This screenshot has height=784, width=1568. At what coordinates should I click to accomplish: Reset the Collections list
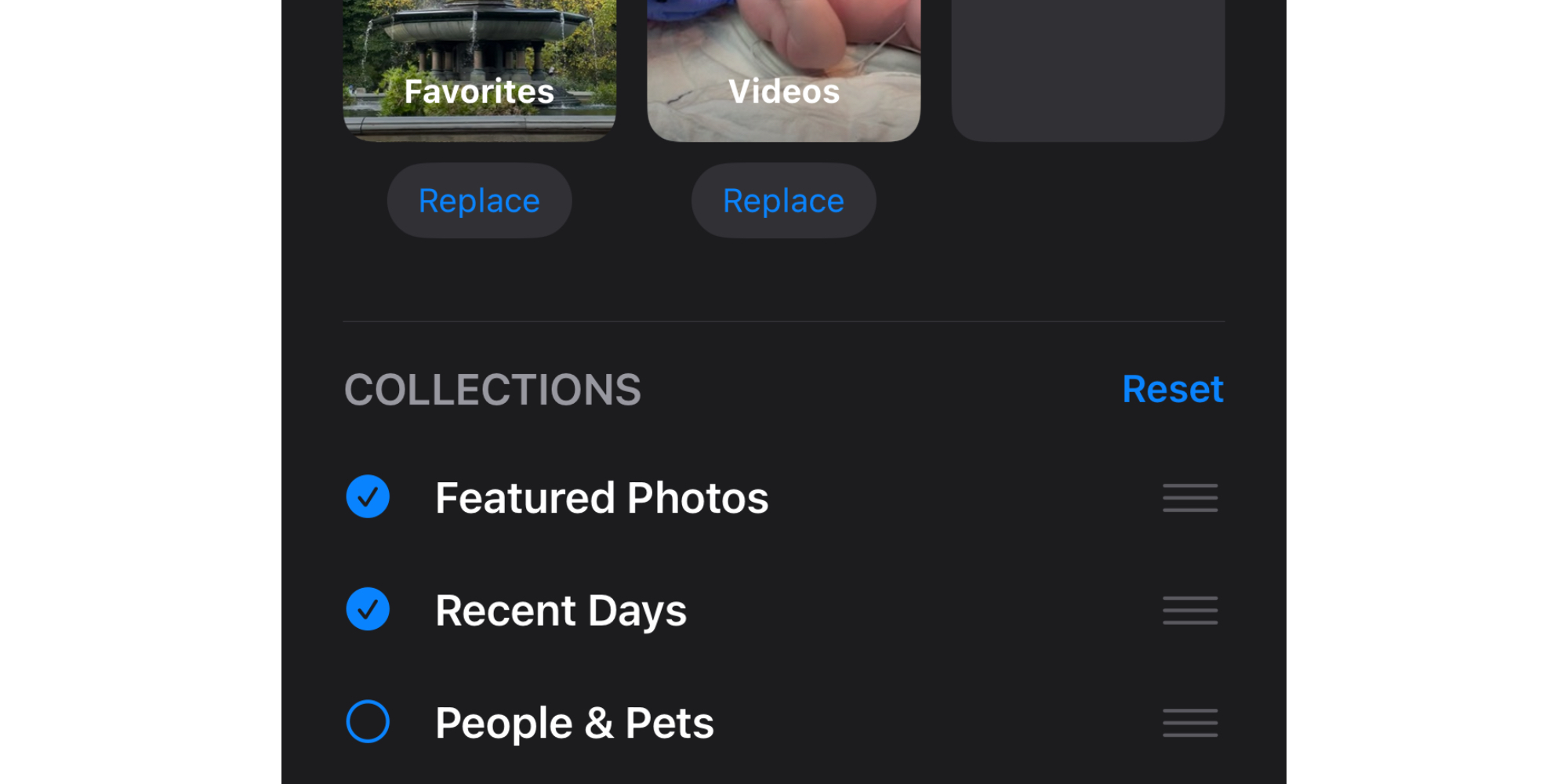coord(1173,390)
